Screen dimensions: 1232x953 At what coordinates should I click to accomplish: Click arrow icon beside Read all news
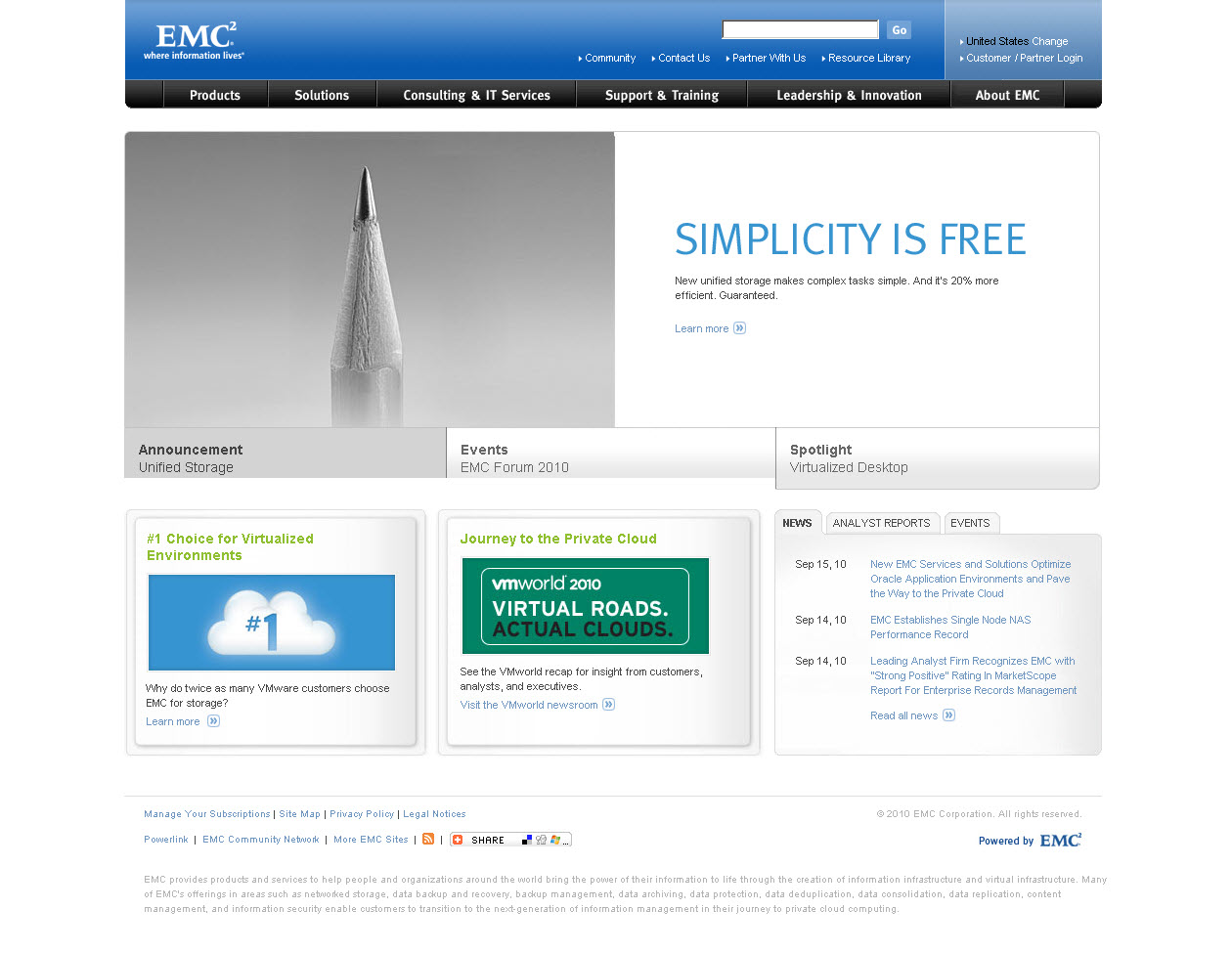pos(948,715)
